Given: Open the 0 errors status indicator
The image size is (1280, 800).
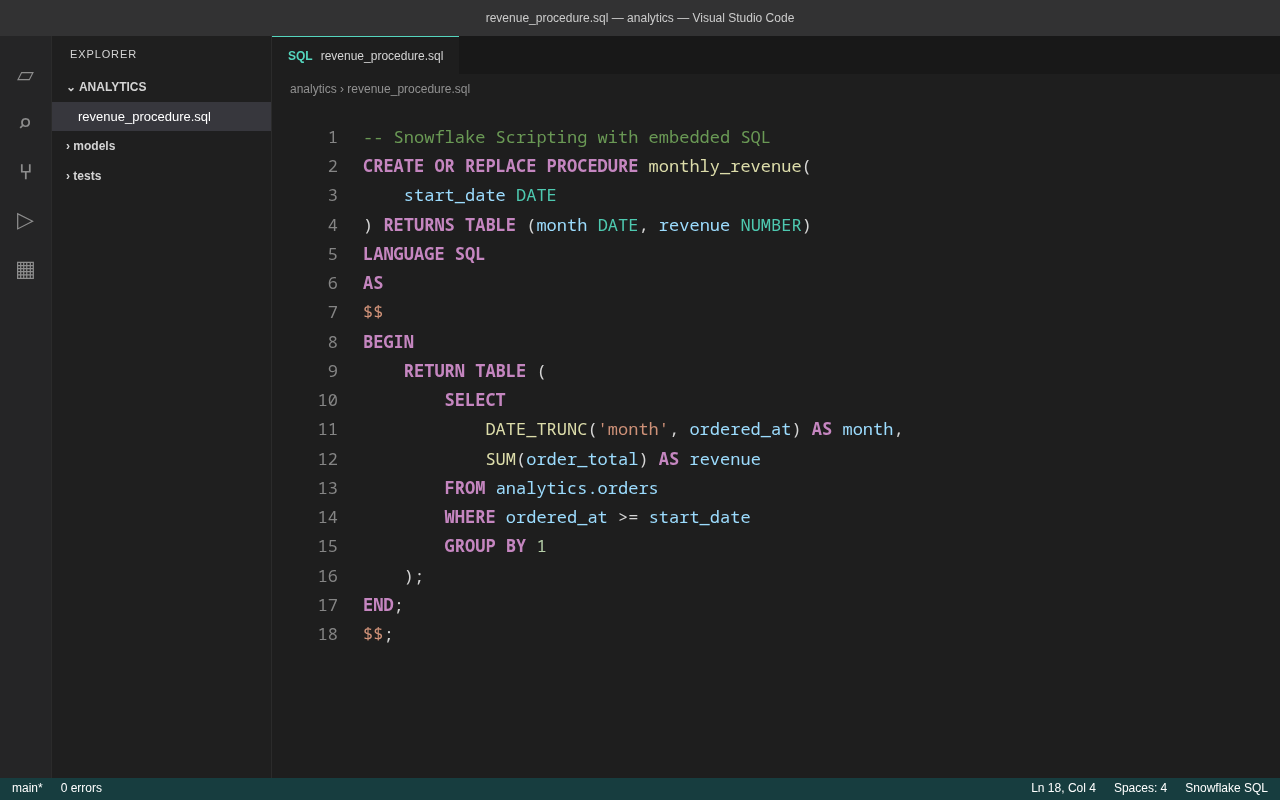Looking at the screenshot, I should click(81, 788).
